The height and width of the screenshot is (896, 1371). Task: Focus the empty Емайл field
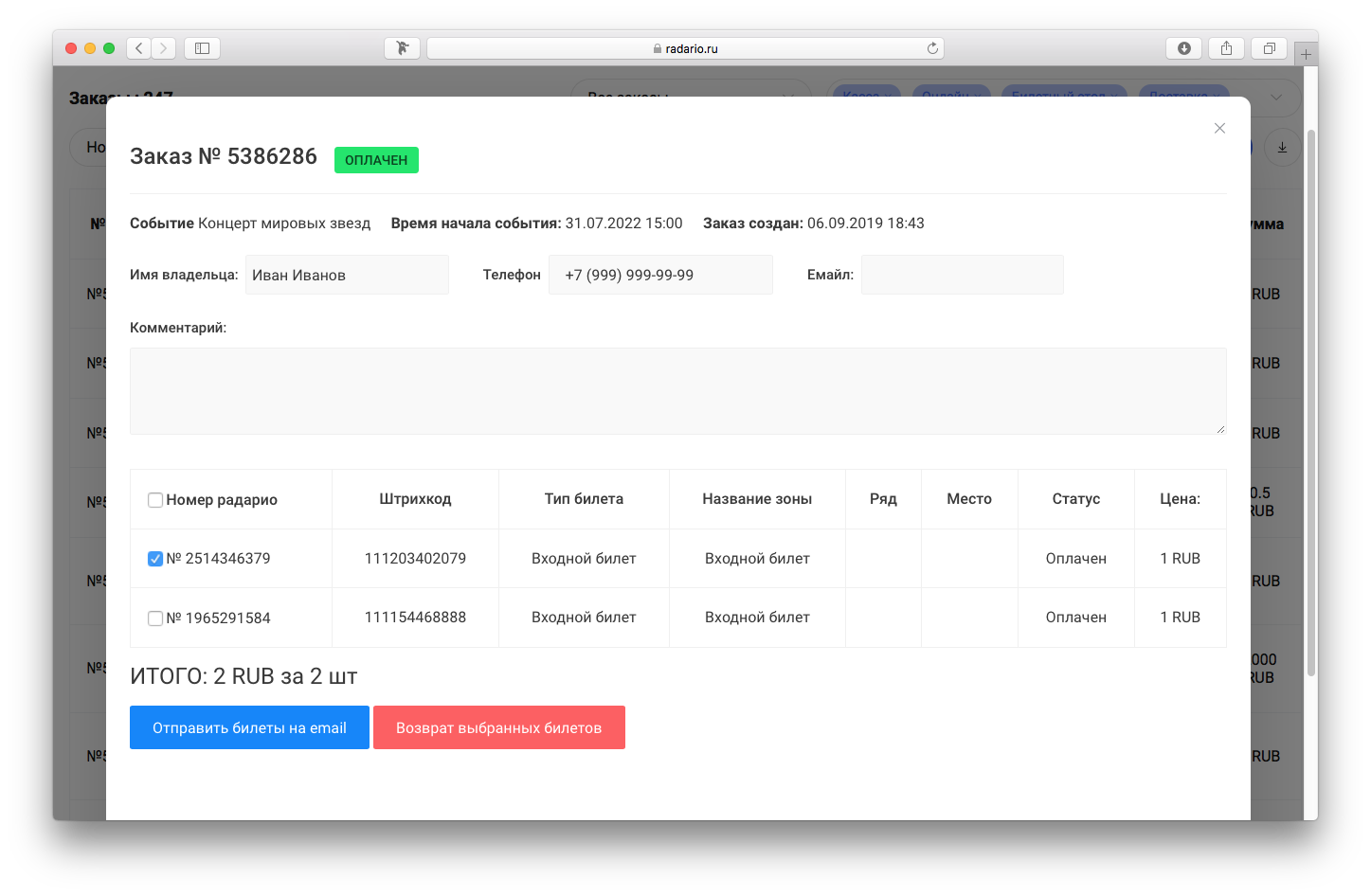963,275
